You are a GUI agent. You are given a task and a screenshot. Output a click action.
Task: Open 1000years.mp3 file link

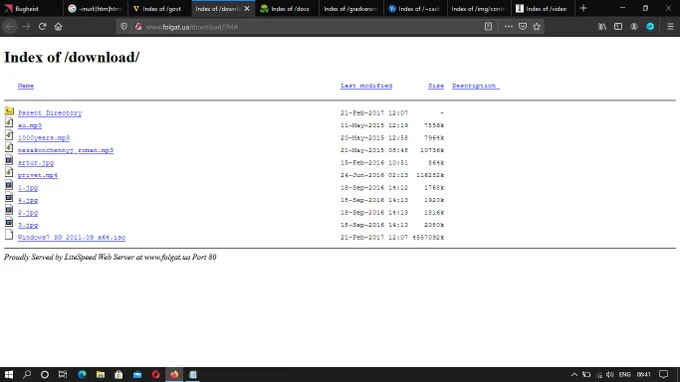44,138
